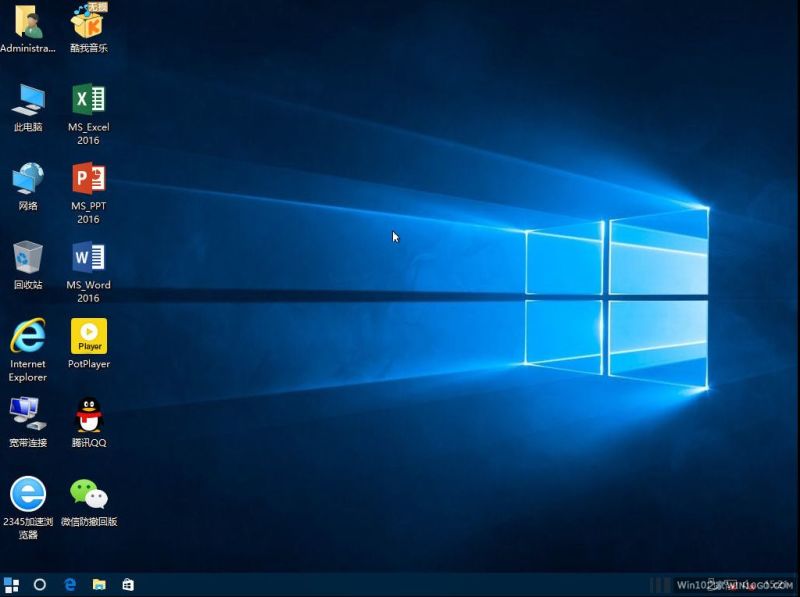Click the 微信防撤回版 WeChat shortcut
800x597 pixels.
pos(89,494)
